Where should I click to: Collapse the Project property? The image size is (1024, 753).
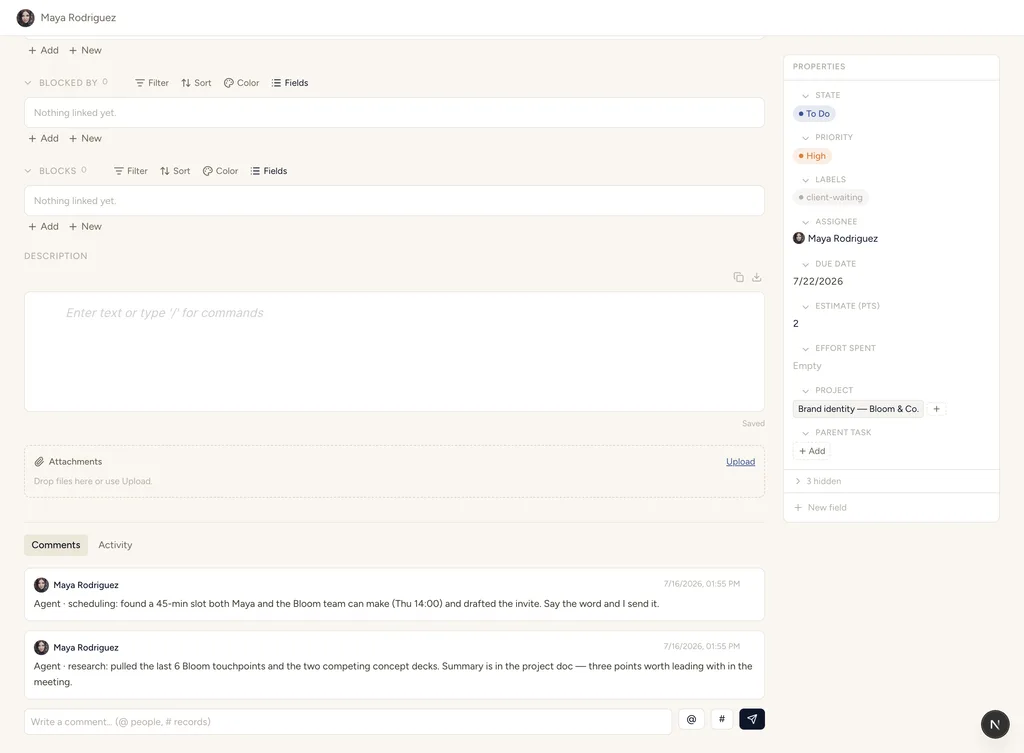pyautogui.click(x=805, y=391)
